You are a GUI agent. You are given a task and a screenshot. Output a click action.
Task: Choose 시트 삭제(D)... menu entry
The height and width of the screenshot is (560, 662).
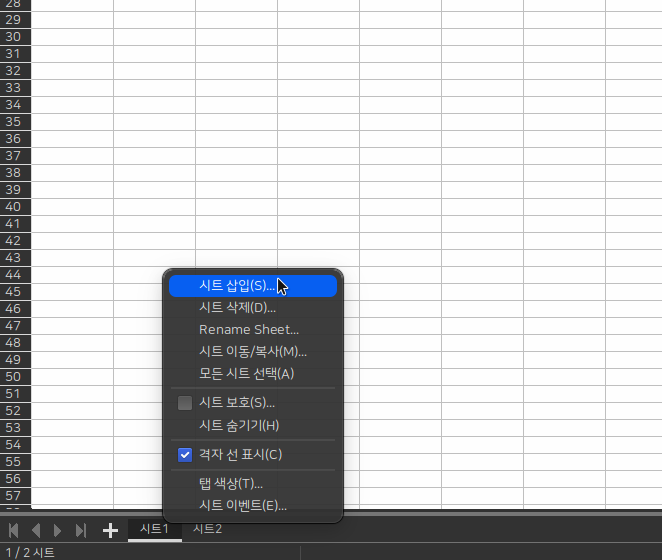point(237,308)
